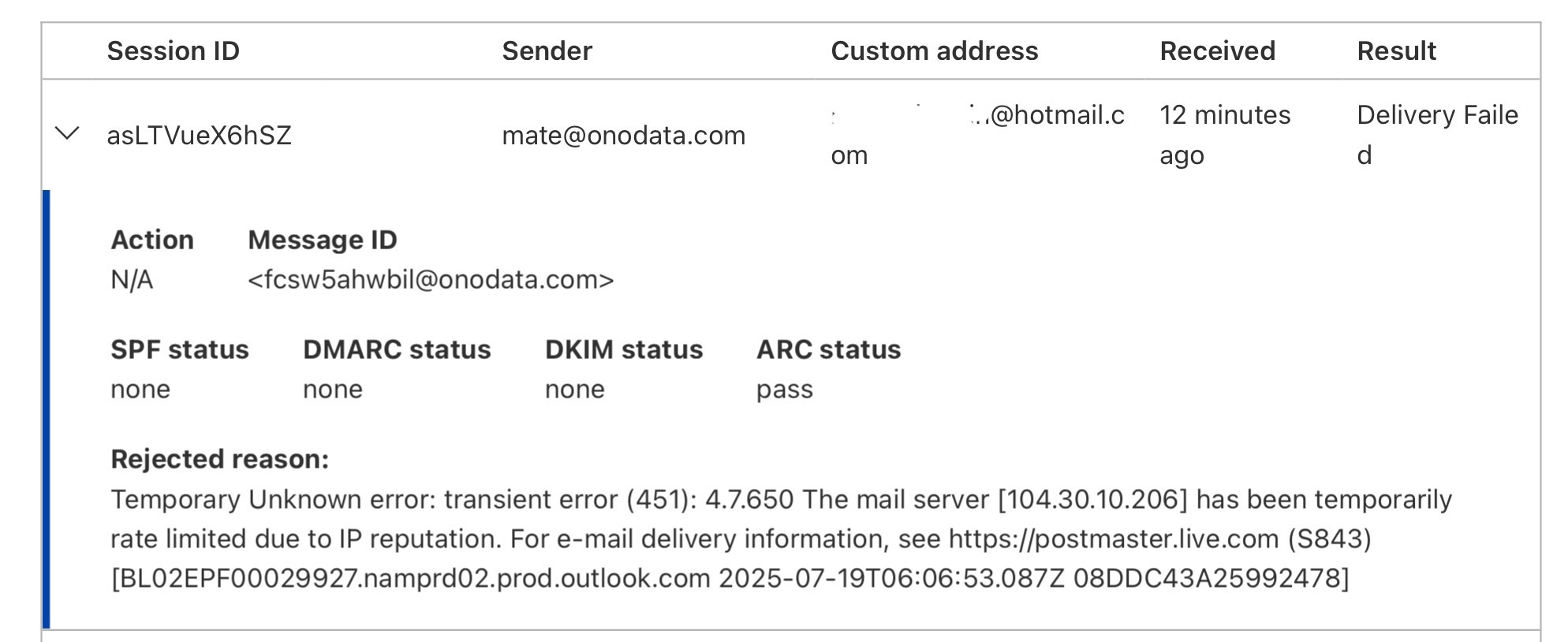Image resolution: width=1568 pixels, height=642 pixels.
Task: Click the SPF status label
Action: 179,349
